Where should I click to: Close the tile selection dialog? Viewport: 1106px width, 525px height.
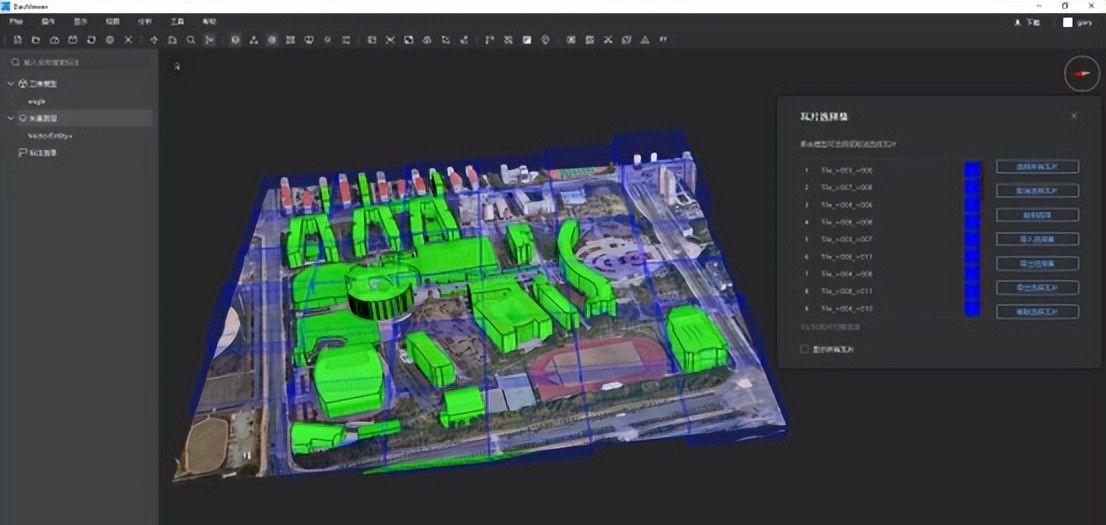[x=1074, y=116]
